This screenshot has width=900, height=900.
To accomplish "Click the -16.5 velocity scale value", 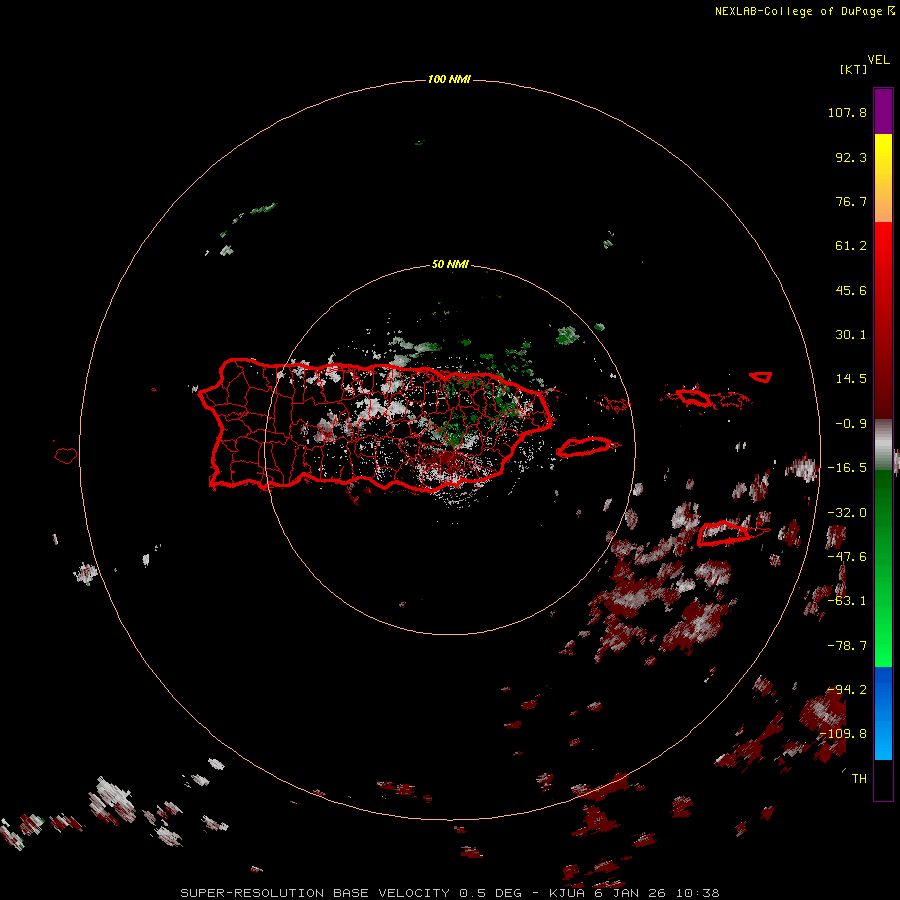I will pos(847,468).
